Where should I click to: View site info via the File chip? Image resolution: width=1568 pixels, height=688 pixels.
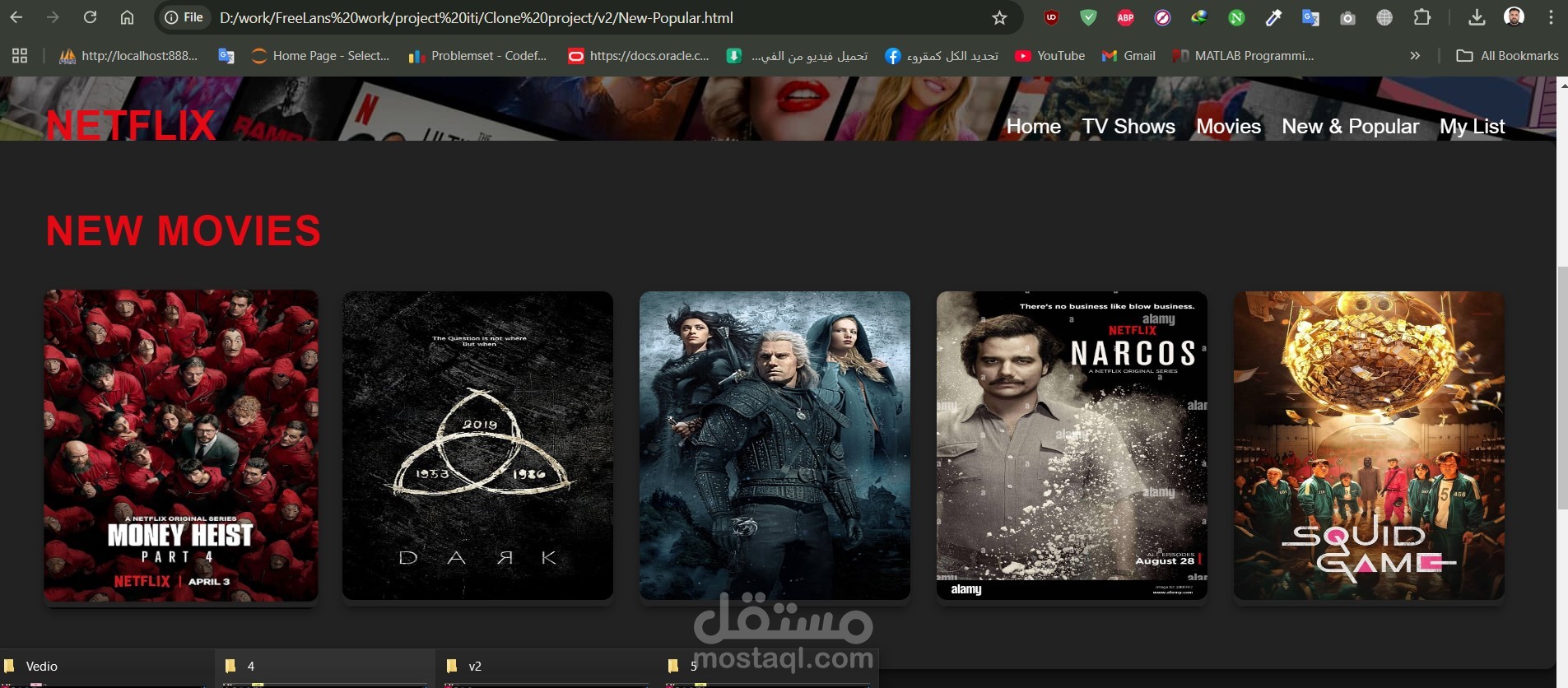click(184, 17)
